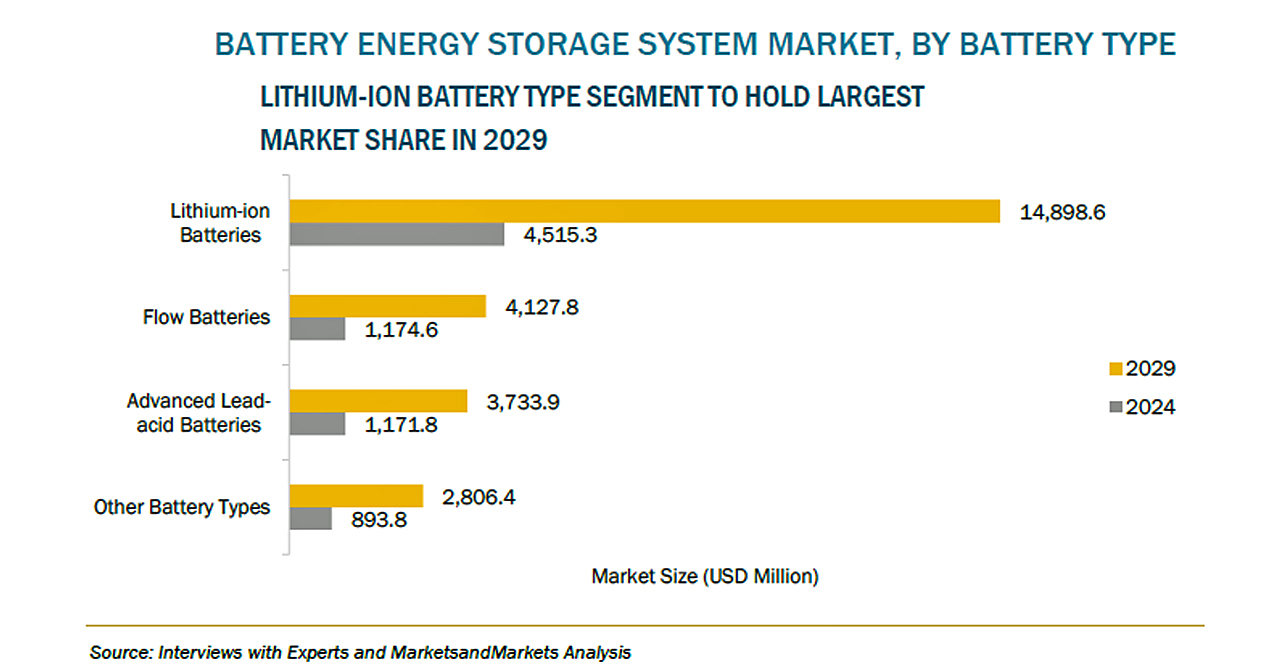Select the Advanced Lead-acid 2029 bar

pos(378,401)
